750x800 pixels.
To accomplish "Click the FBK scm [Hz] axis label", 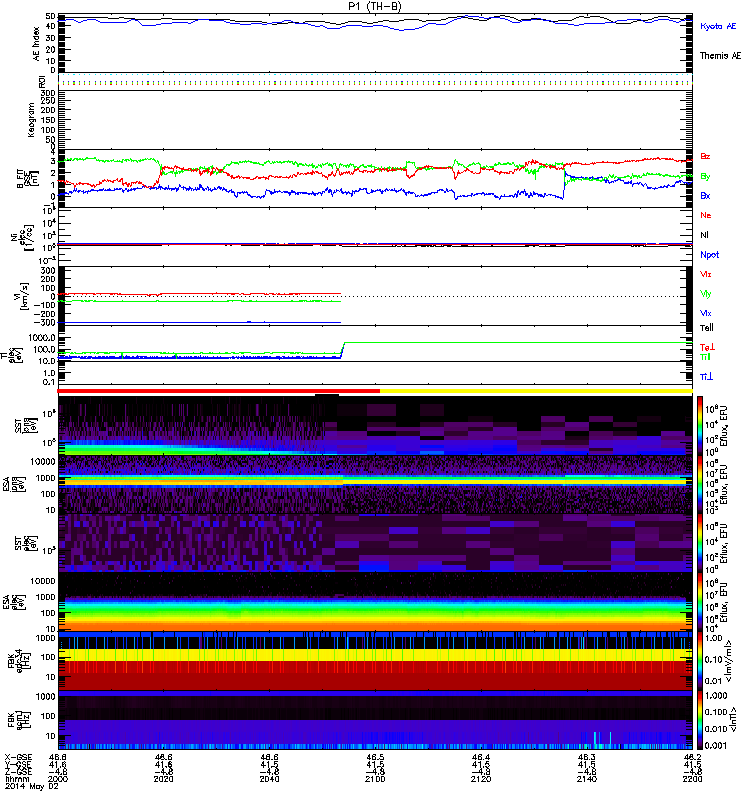I will point(19,718).
